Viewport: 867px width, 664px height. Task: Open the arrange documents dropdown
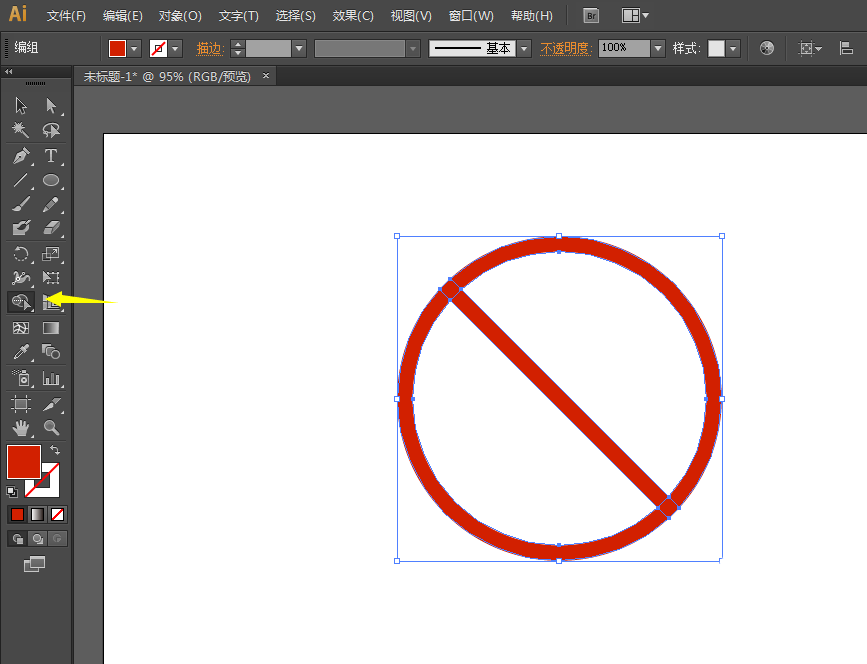pos(635,16)
